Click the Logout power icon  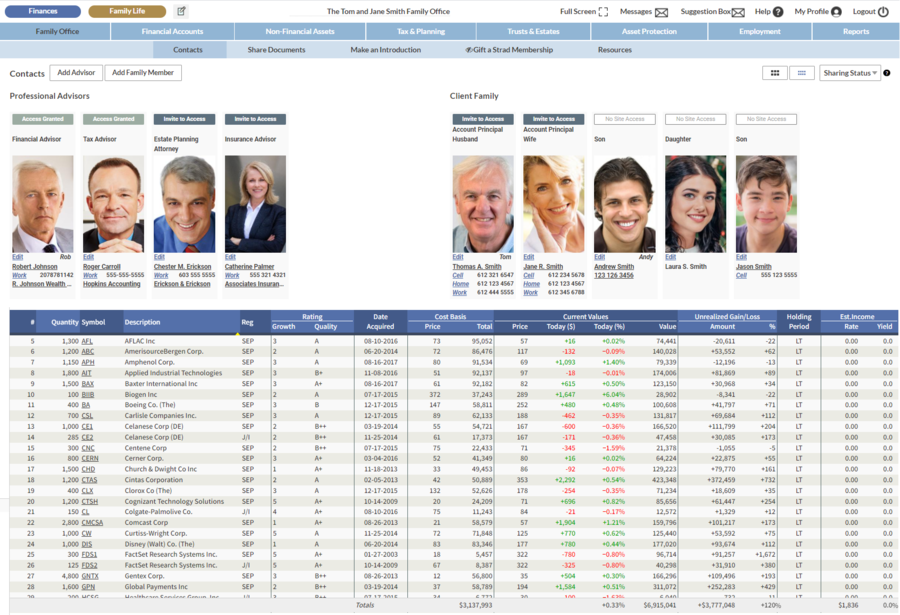tap(883, 12)
